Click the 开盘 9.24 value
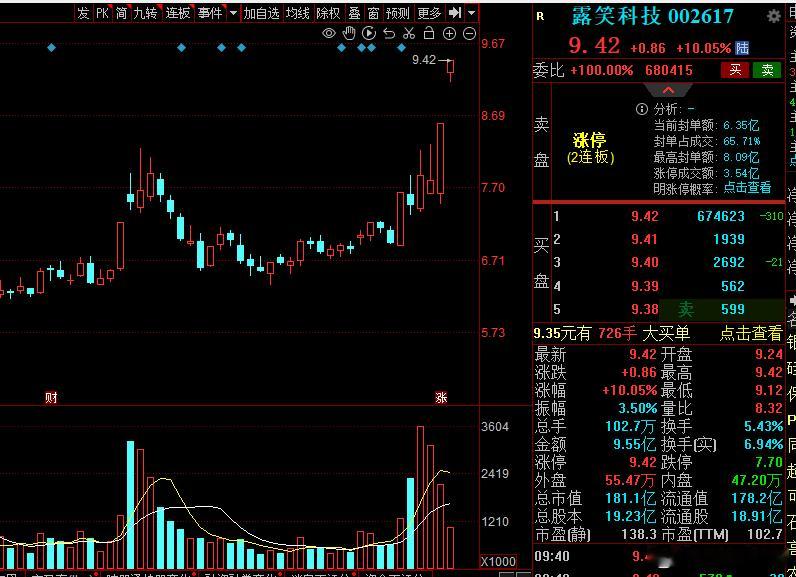 tap(769, 354)
